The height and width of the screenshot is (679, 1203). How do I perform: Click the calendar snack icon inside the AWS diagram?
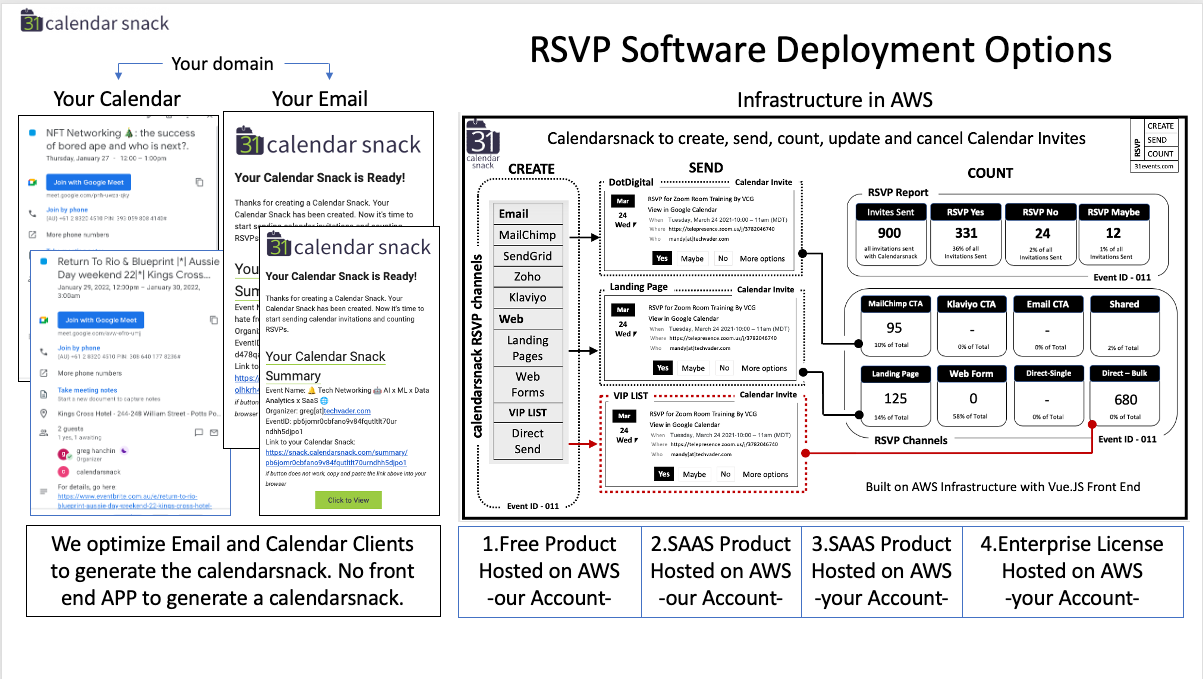pos(484,142)
